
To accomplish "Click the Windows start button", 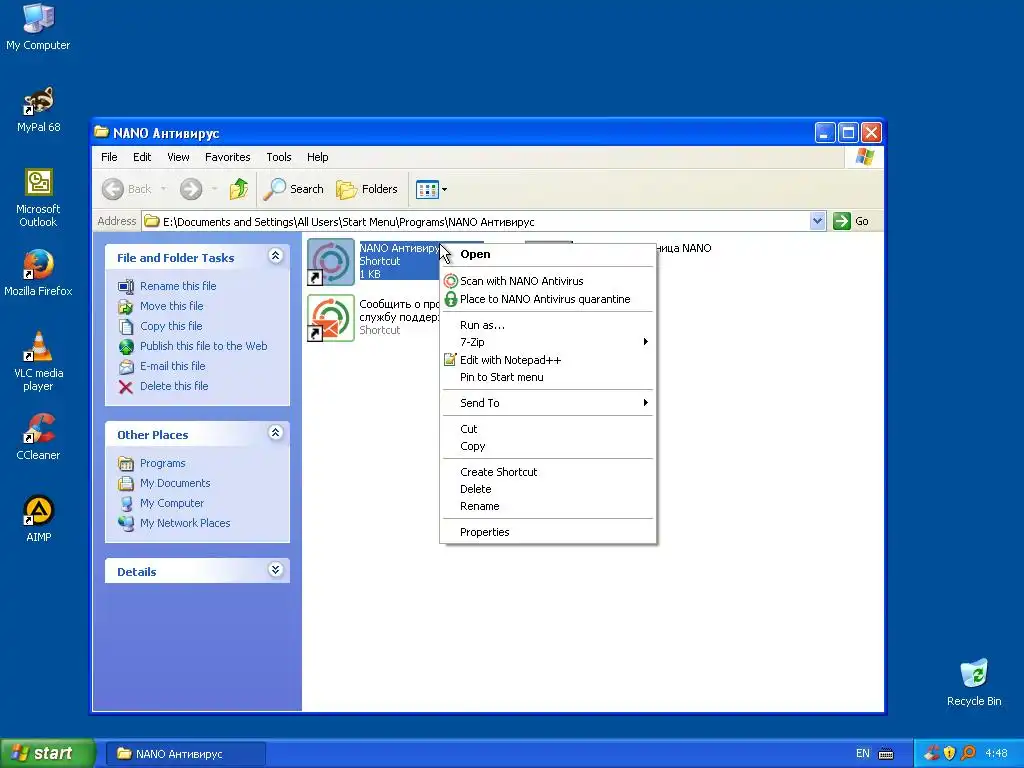I will (48, 754).
